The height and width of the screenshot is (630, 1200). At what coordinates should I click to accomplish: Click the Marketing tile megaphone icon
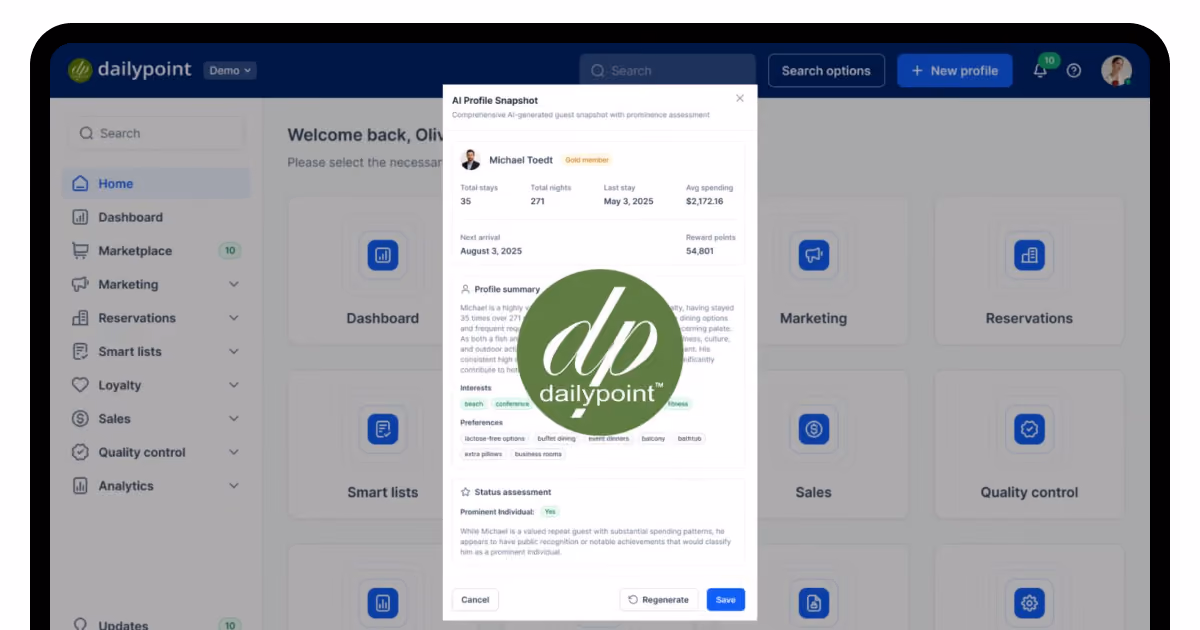(x=814, y=255)
